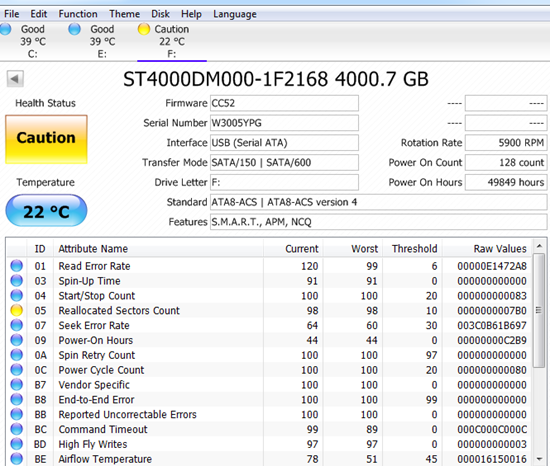Click the Power On Count value 128 count
Screen dimensions: 550x466
click(x=506, y=162)
